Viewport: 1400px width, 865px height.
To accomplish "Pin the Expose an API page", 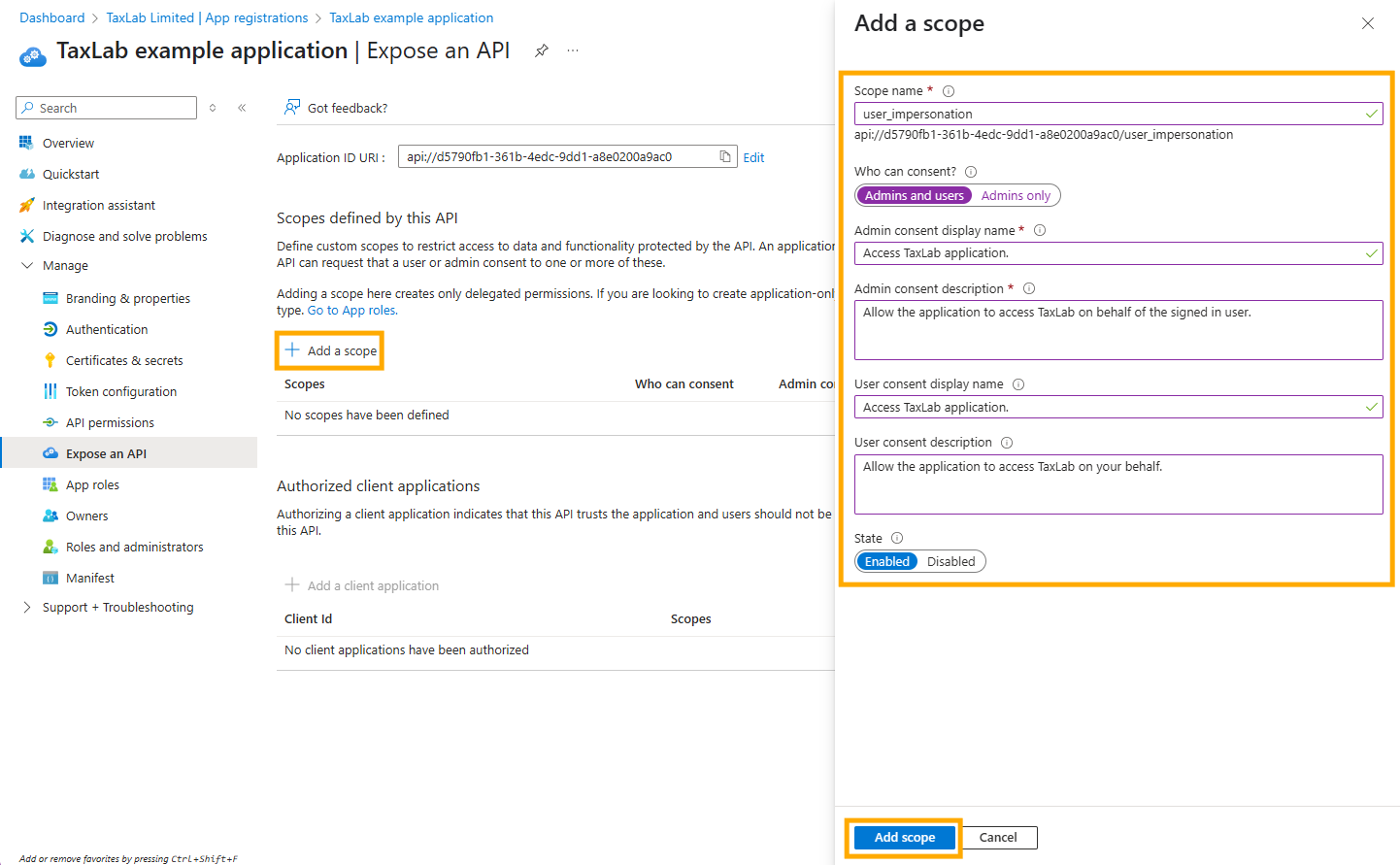I will click(x=542, y=50).
